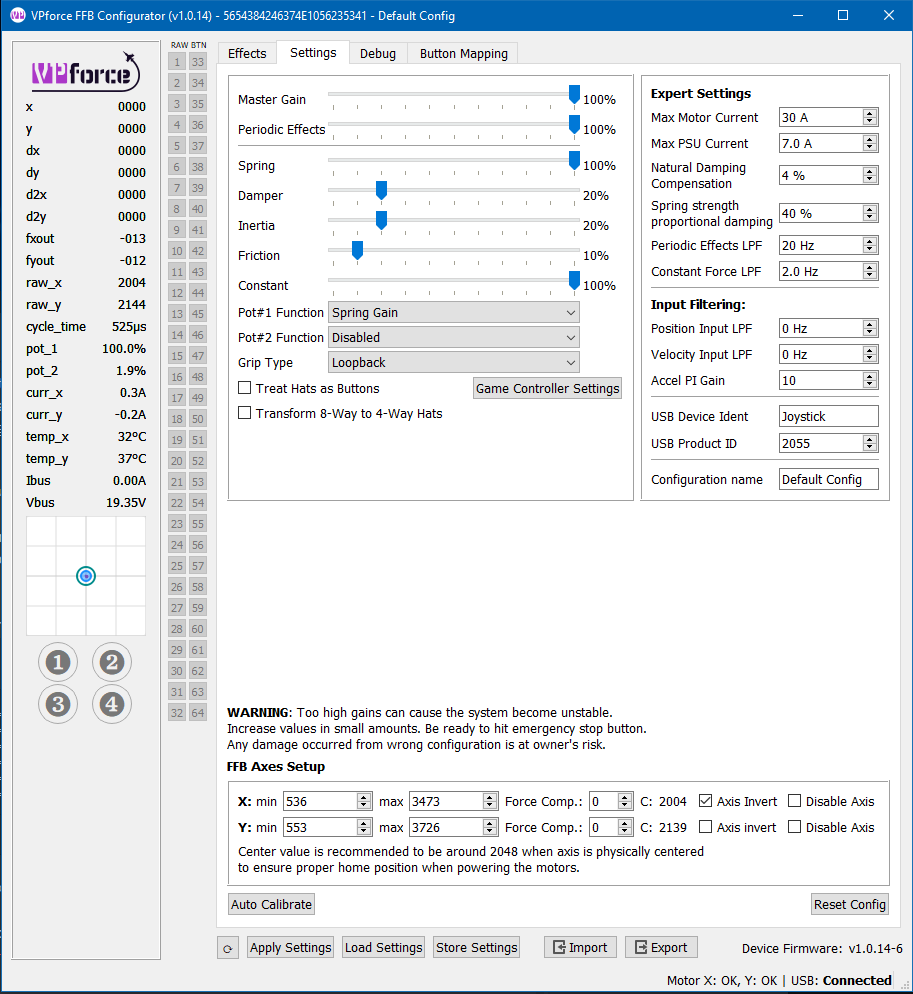Click the USB Device Ident field
This screenshot has width=913, height=994.
pyautogui.click(x=829, y=416)
